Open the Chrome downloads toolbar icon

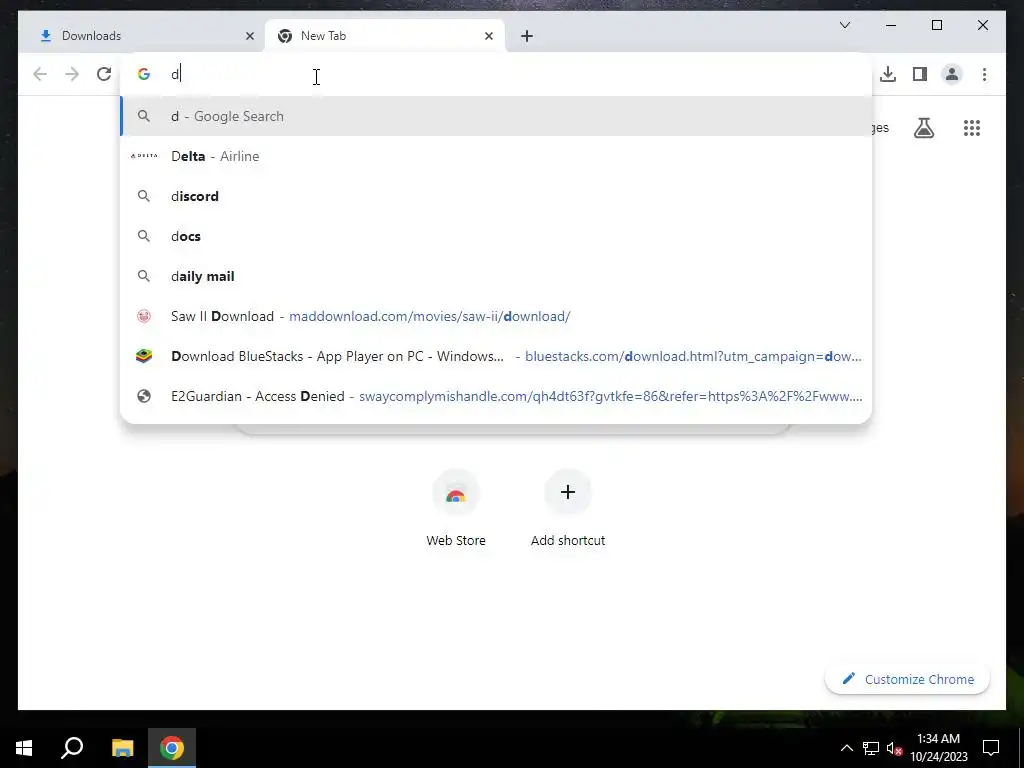click(888, 74)
